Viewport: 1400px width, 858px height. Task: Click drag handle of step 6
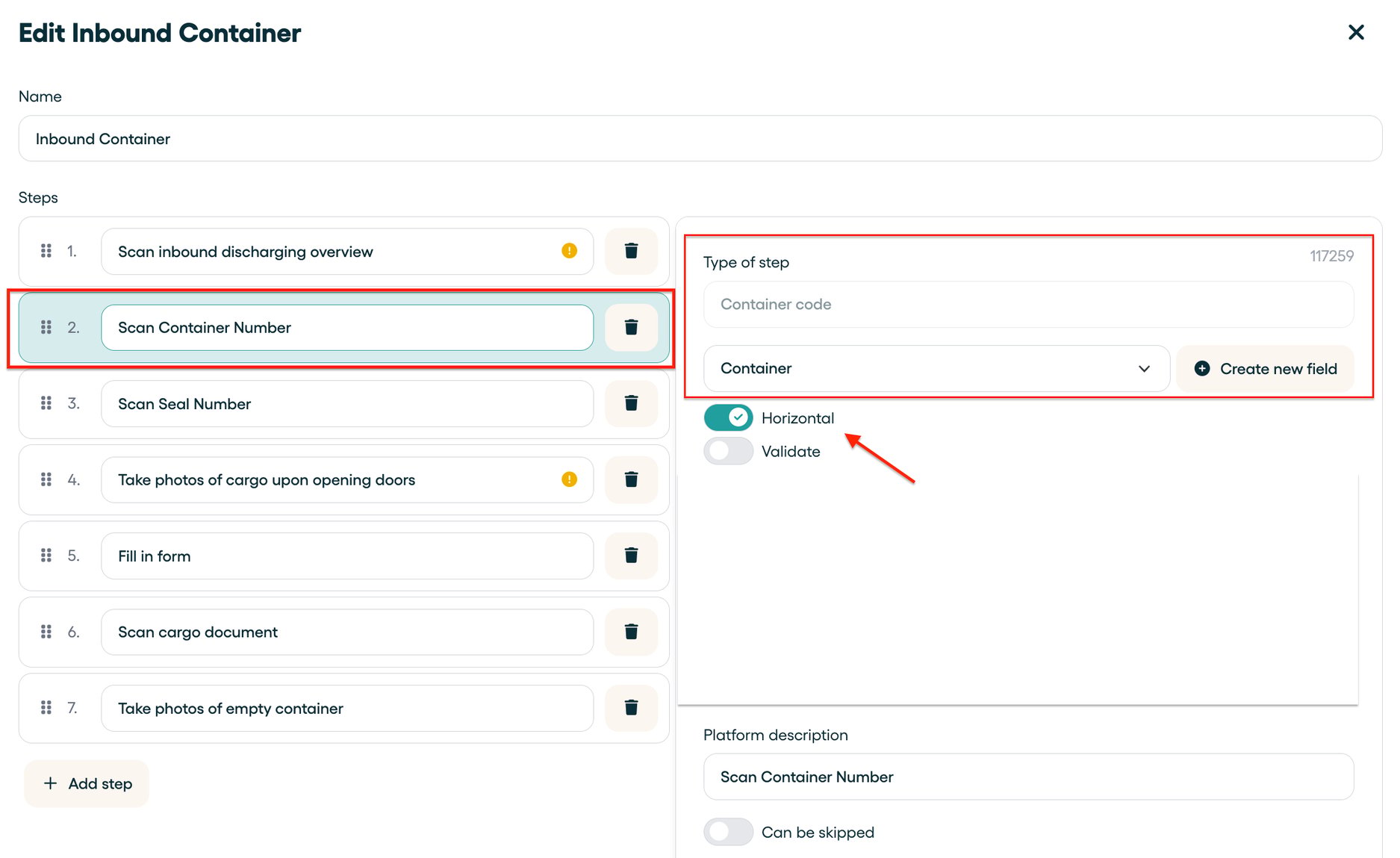[x=46, y=632]
